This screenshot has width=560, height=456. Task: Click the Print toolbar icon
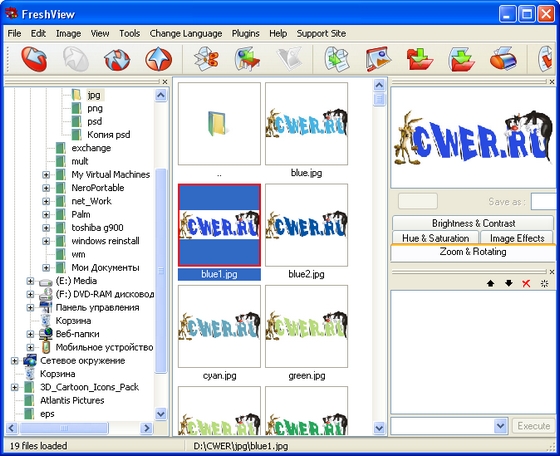click(503, 59)
